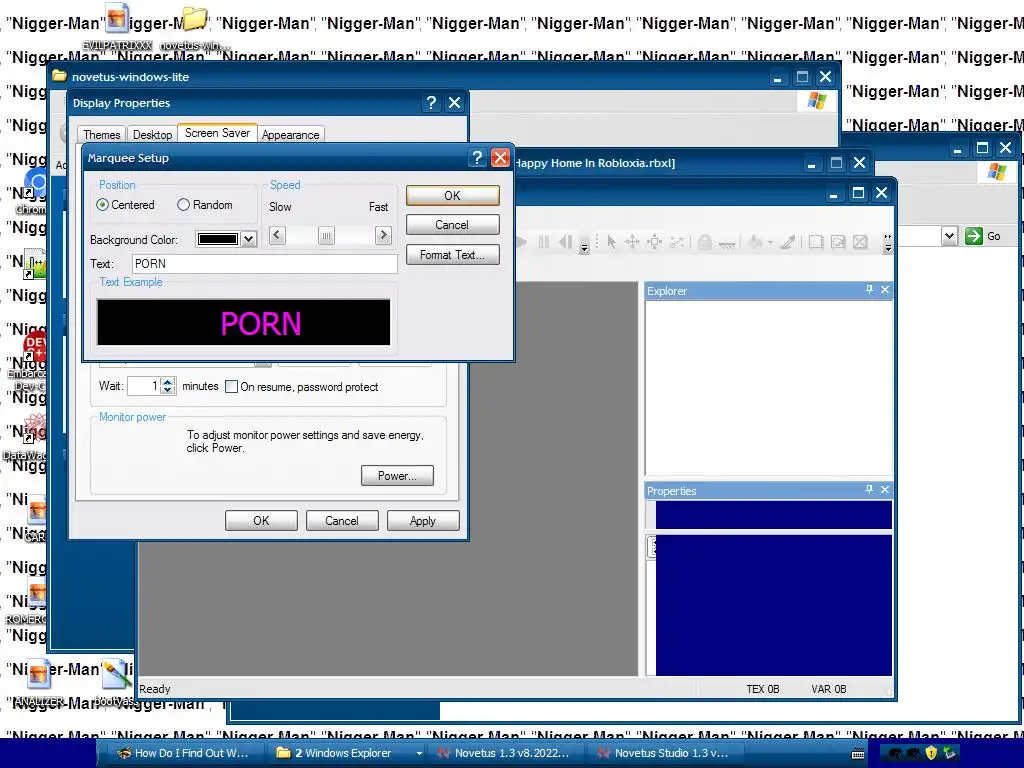The width and height of the screenshot is (1024, 768).
Task: Click OK in the Marquee Setup dialog
Action: click(453, 195)
